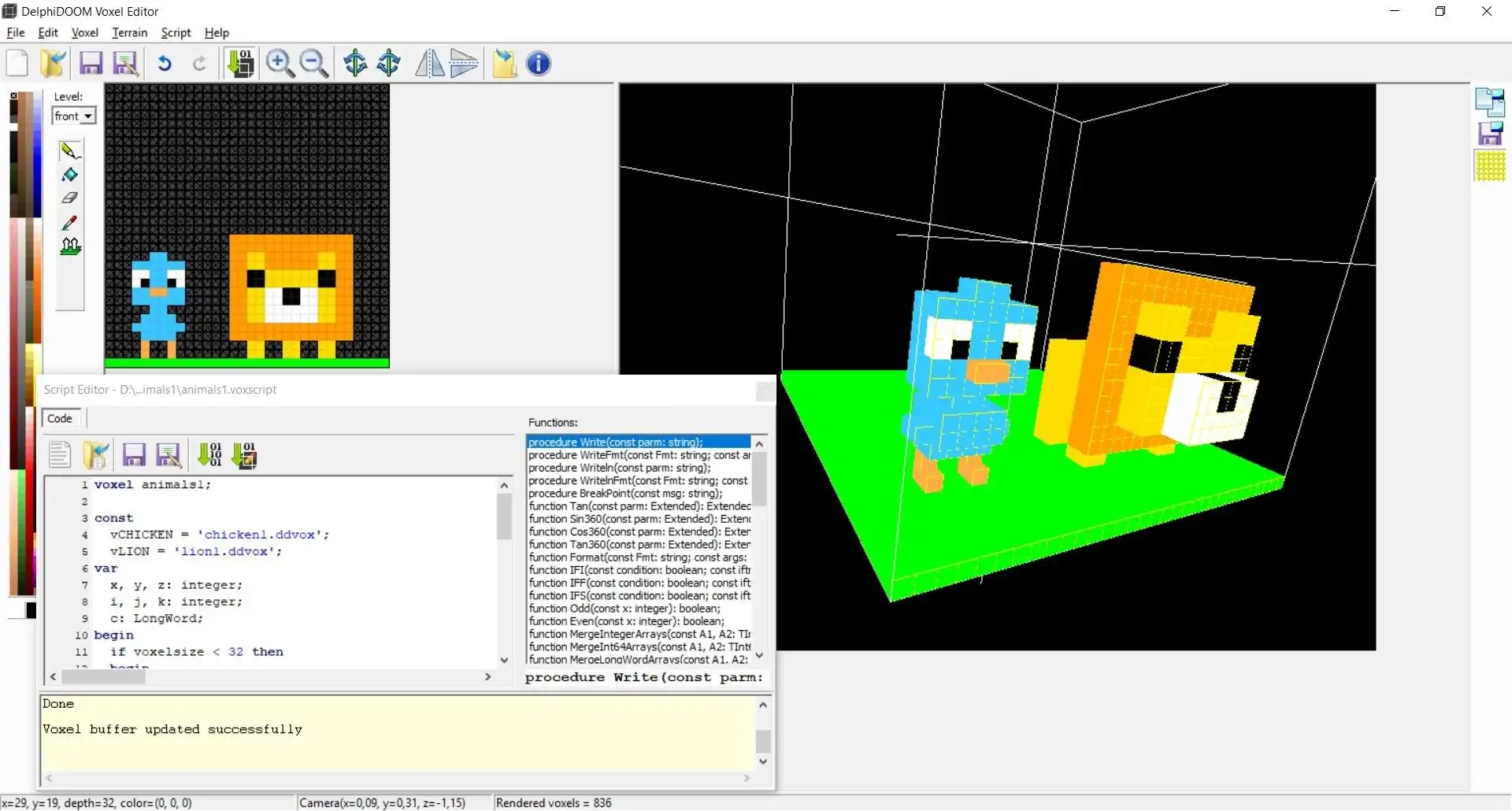Toggle the script editor toolbar button

pyautogui.click(x=241, y=63)
